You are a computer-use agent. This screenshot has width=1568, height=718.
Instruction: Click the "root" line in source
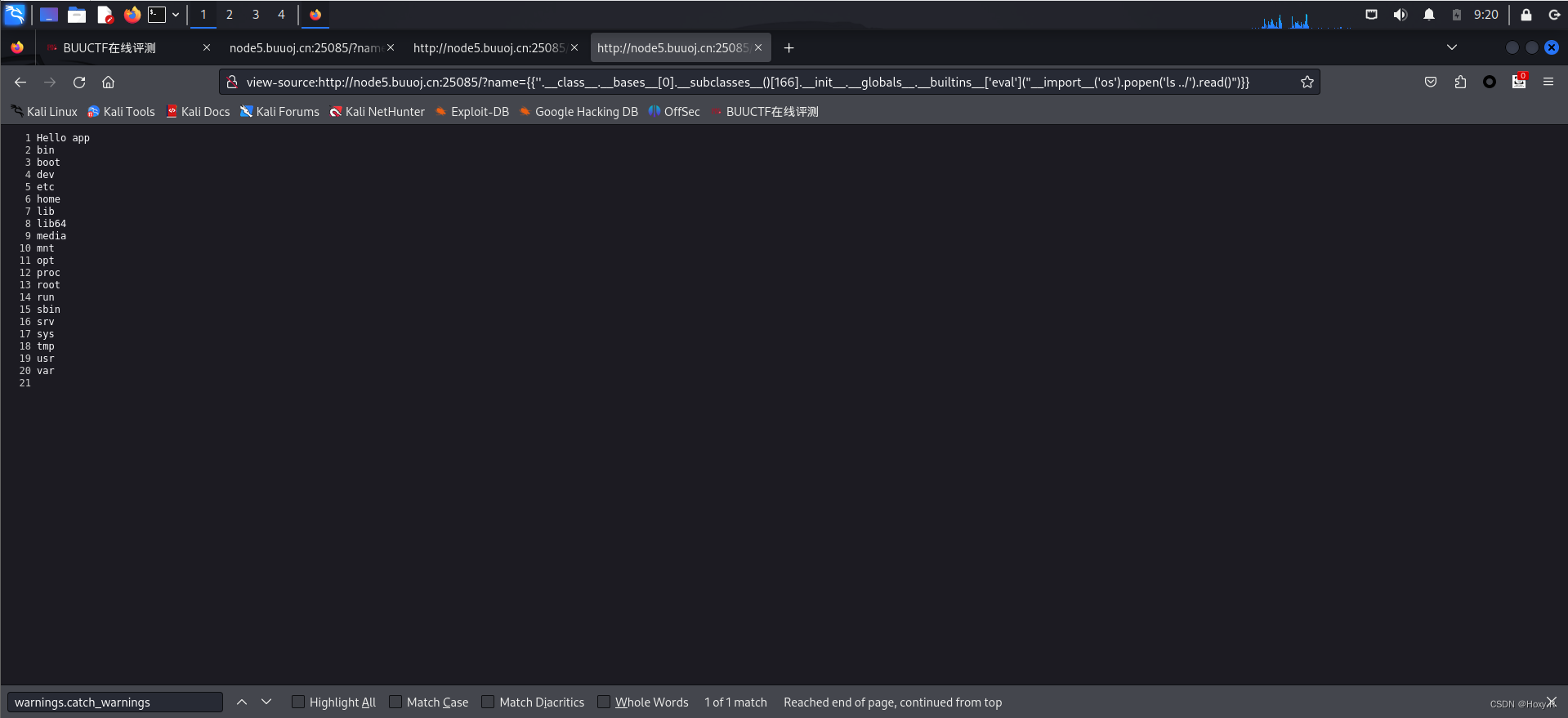(x=48, y=285)
